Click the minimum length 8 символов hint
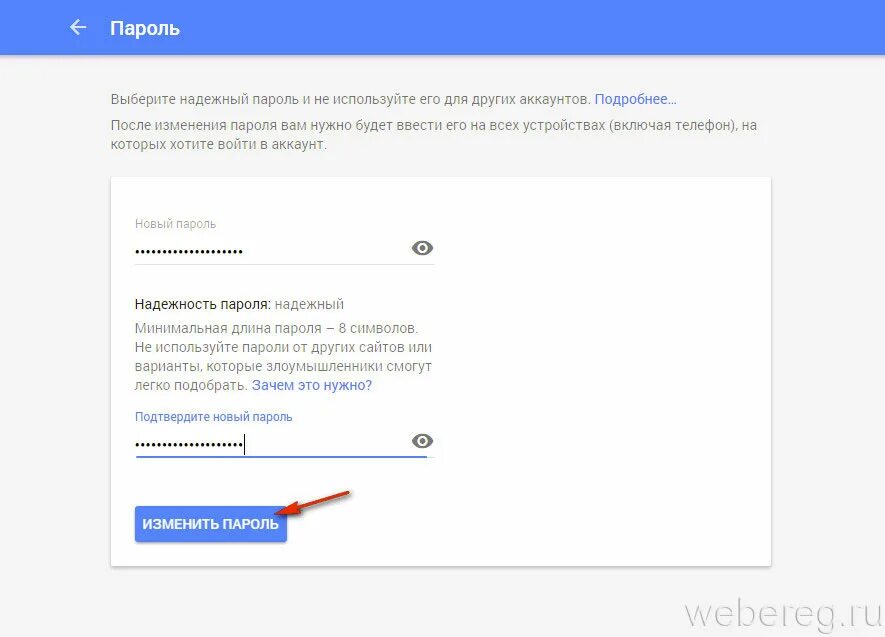Viewport: 885px width, 637px height. point(276,328)
